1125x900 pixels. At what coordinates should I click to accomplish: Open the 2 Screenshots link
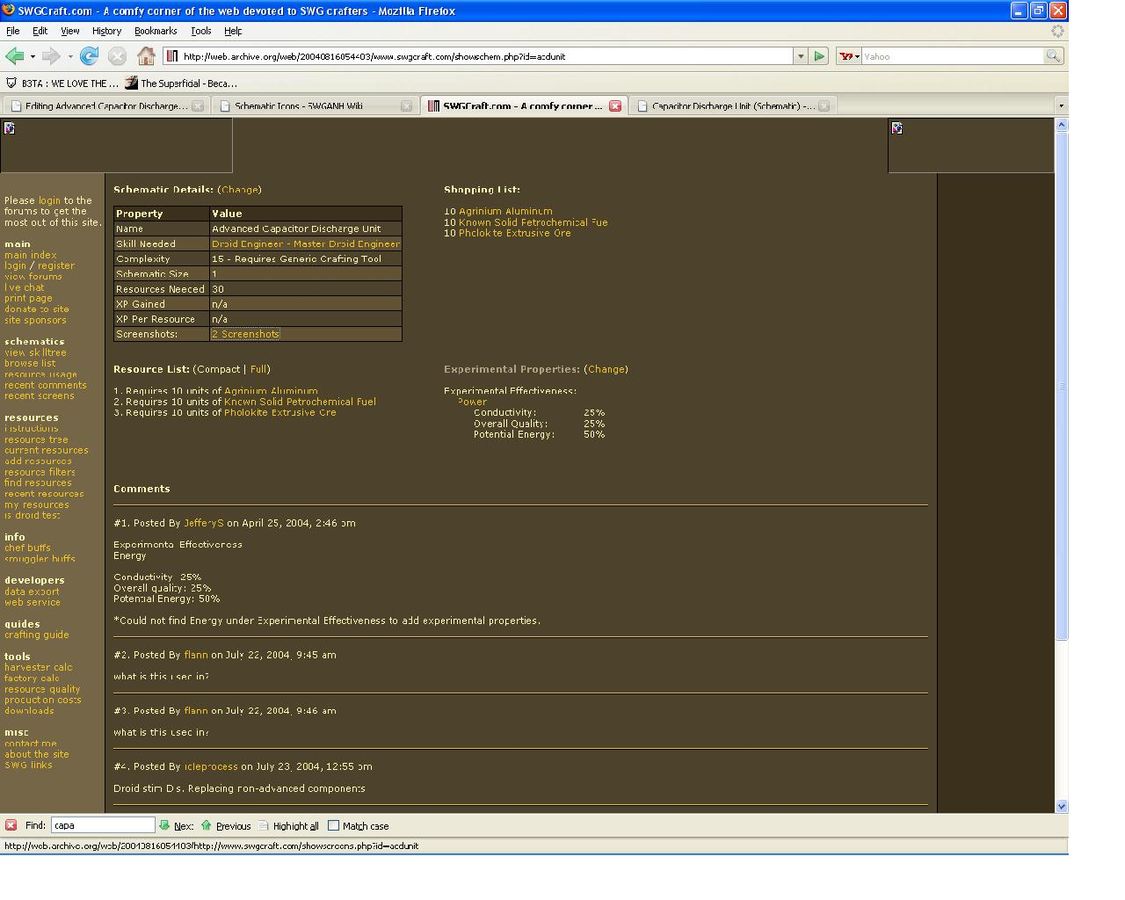tap(246, 334)
